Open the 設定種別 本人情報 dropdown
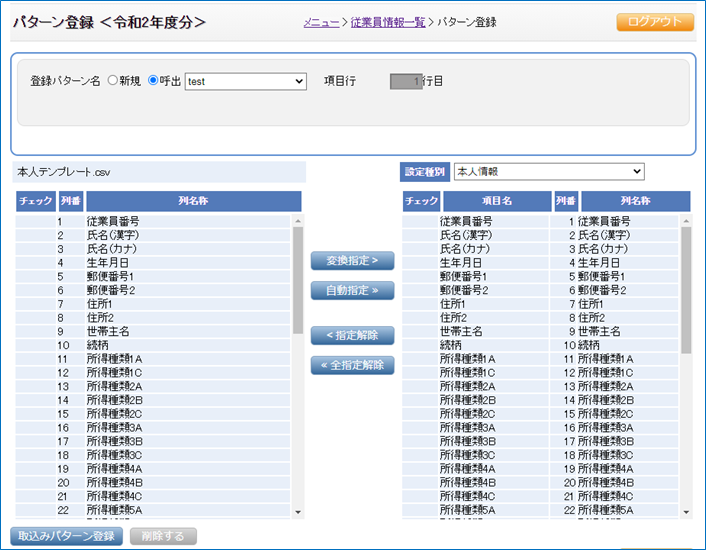 click(548, 172)
